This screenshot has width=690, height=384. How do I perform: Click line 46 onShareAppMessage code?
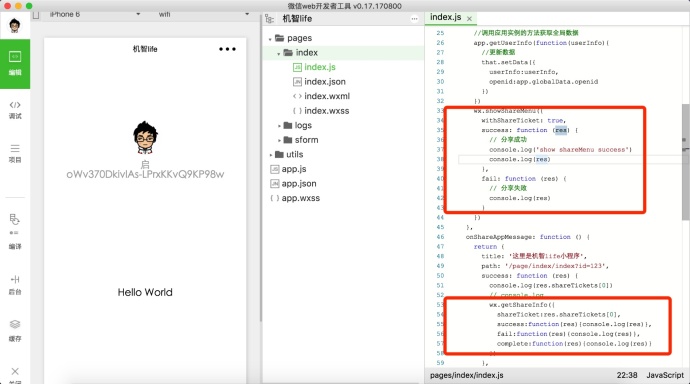528,237
